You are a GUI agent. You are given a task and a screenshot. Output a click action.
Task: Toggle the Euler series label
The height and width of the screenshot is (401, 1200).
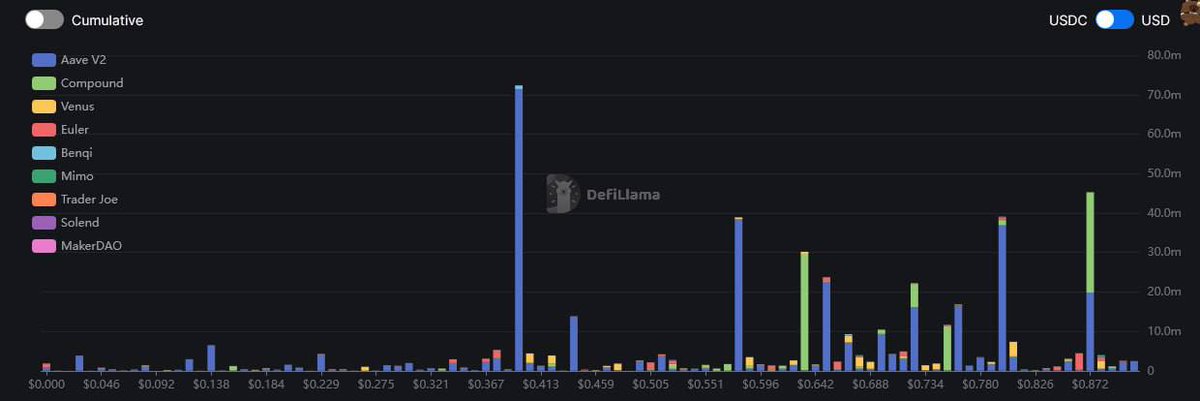point(75,130)
